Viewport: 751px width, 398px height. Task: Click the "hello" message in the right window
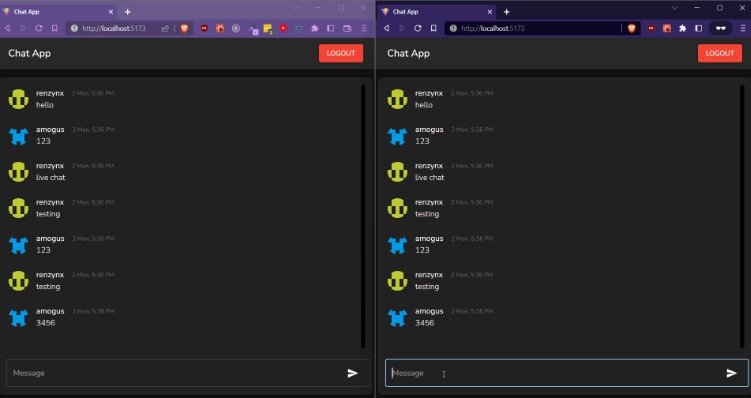pos(424,105)
